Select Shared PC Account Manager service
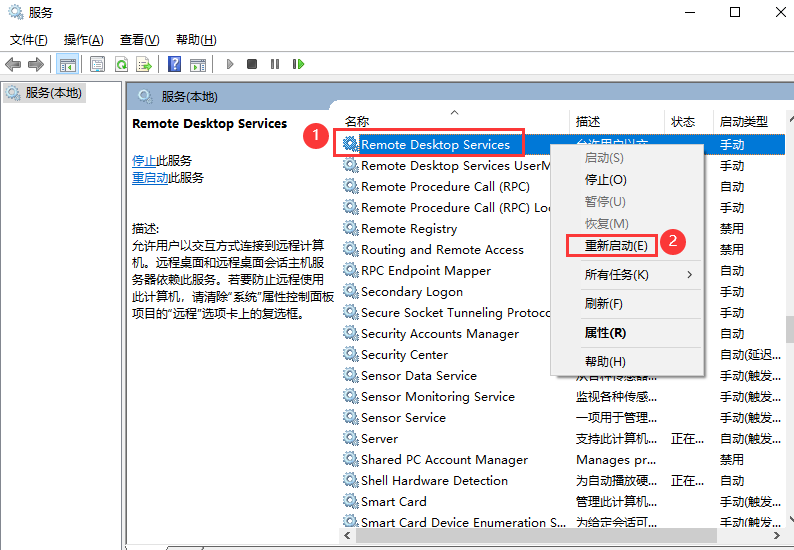This screenshot has width=794, height=550. (444, 460)
